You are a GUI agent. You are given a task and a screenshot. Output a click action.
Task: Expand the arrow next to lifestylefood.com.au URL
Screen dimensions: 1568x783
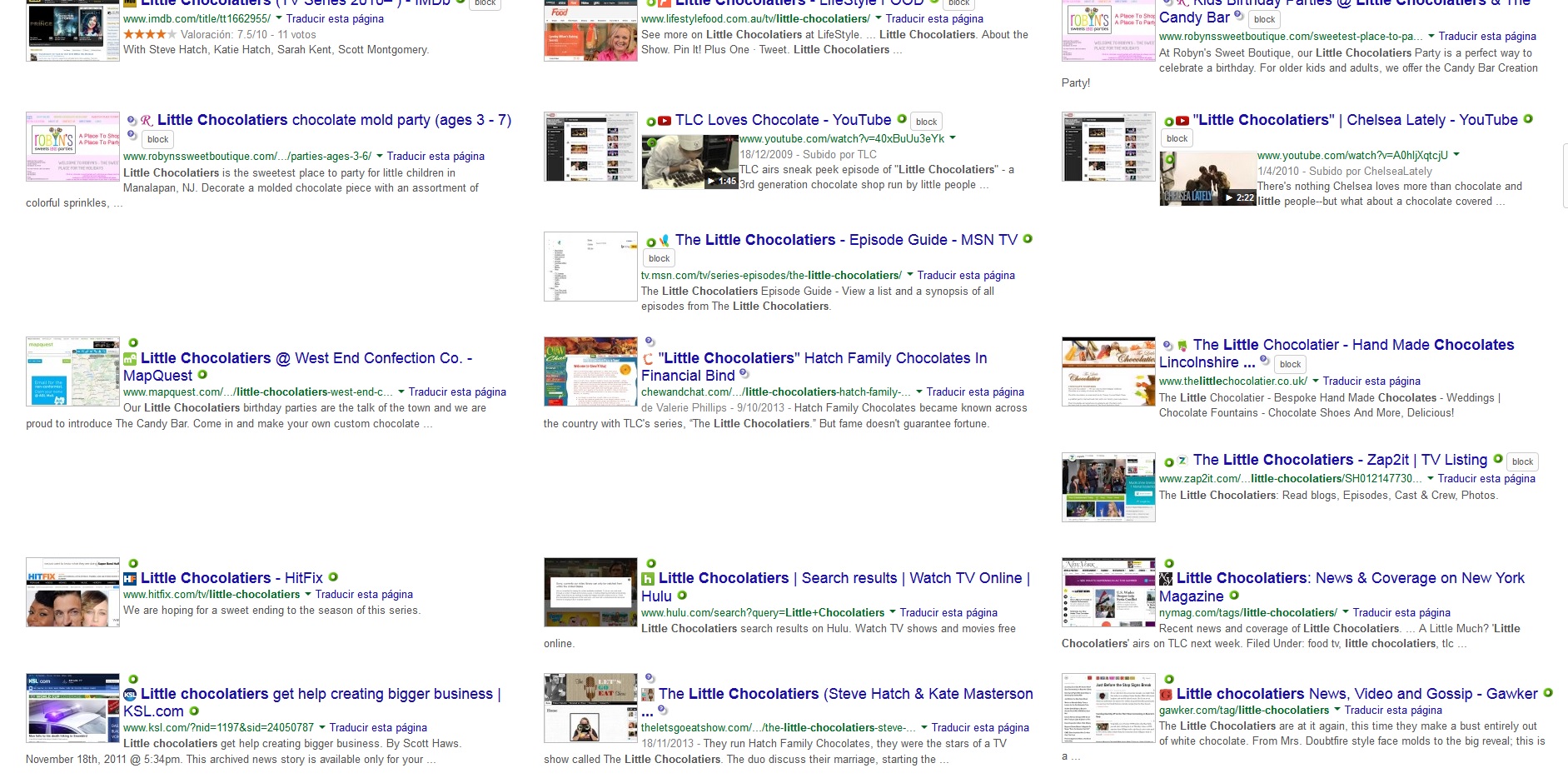878,17
